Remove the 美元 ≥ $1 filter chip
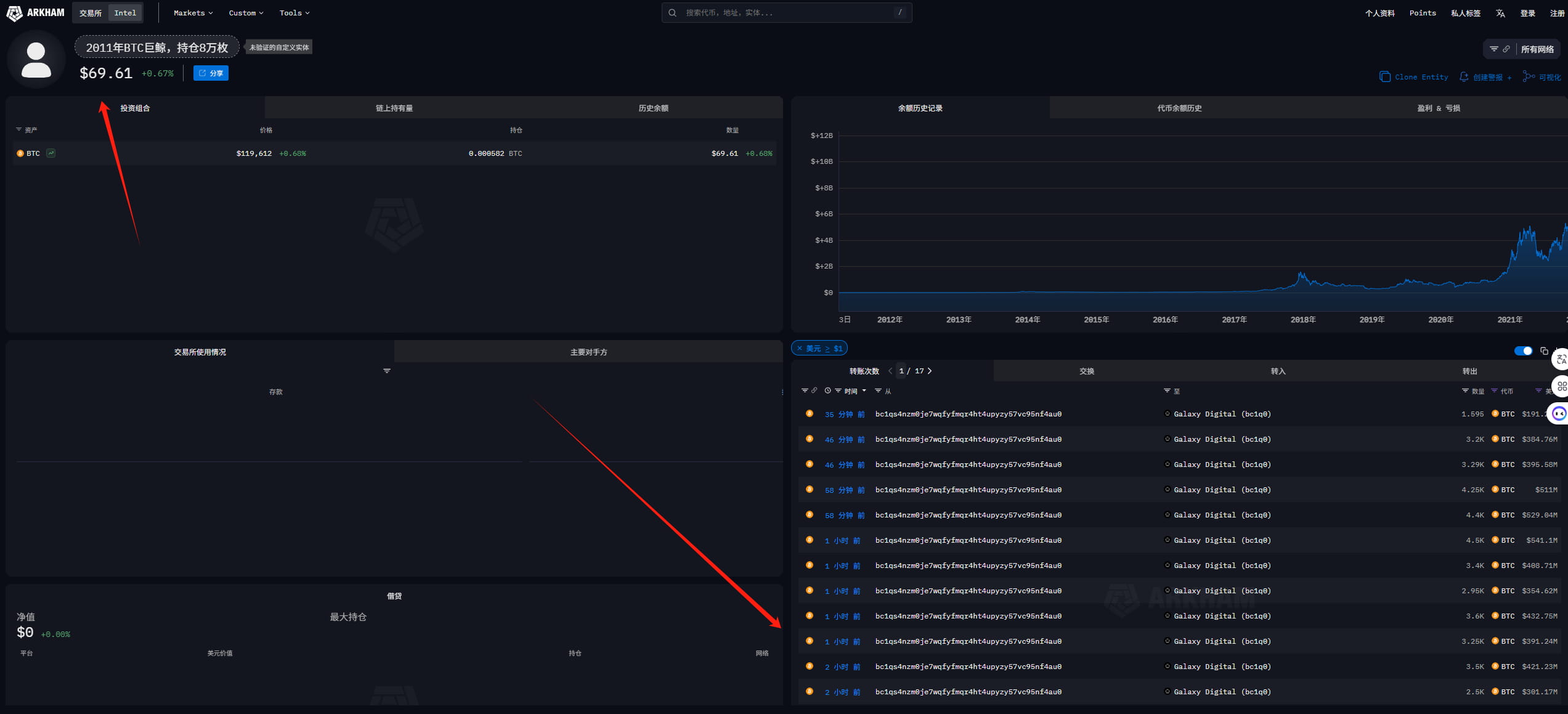The image size is (1568, 714). 800,348
